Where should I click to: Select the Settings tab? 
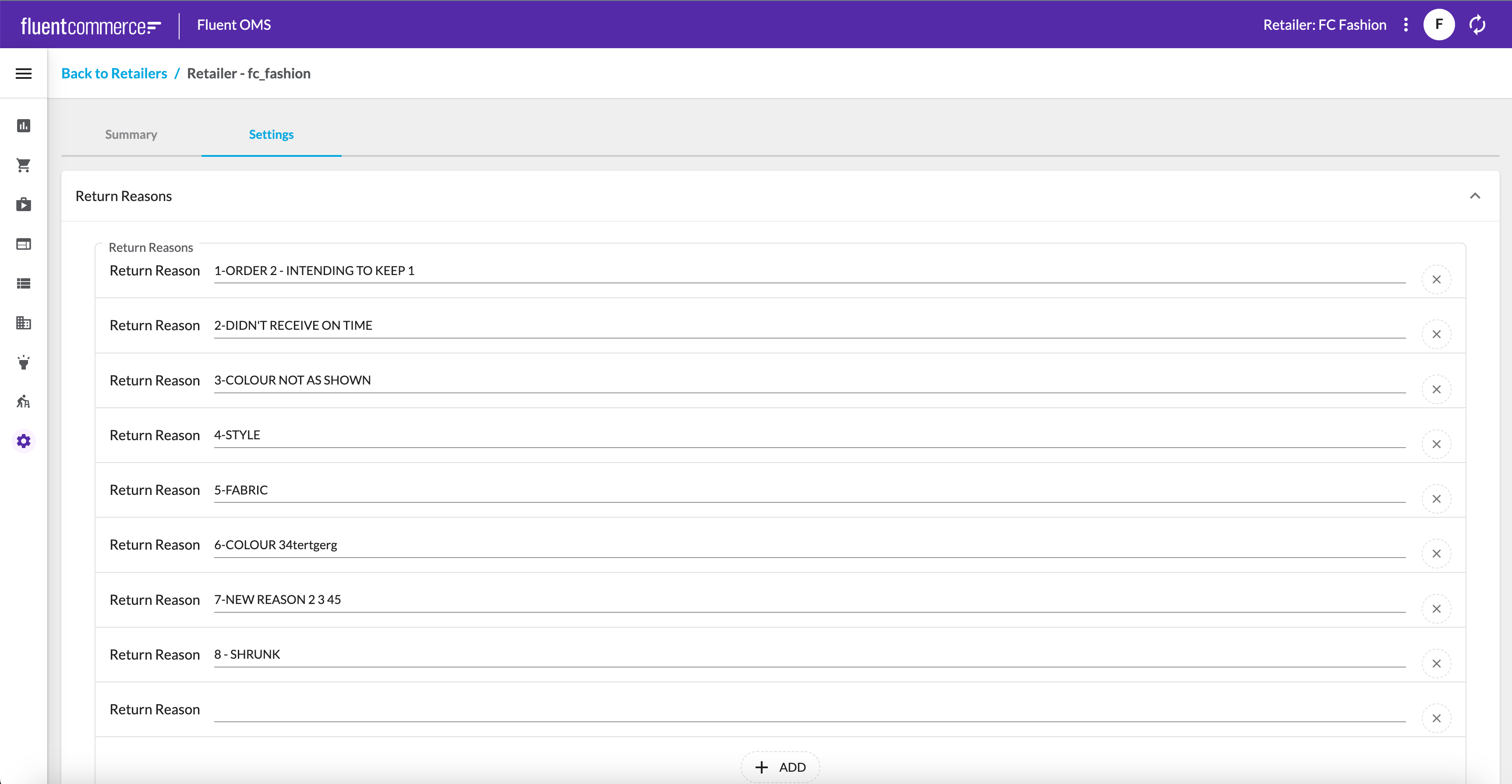click(271, 134)
